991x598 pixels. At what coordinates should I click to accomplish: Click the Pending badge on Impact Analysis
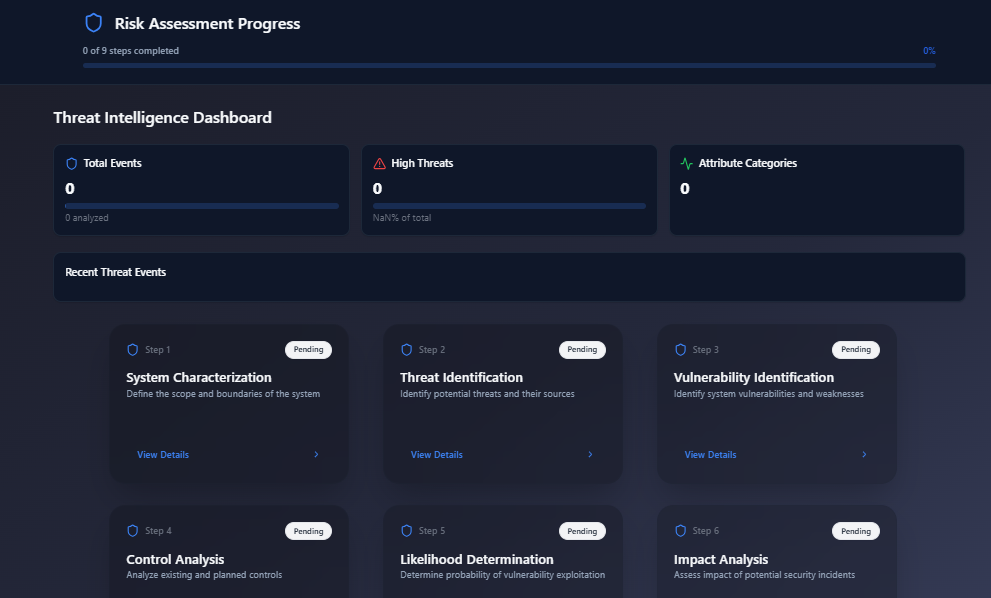856,531
